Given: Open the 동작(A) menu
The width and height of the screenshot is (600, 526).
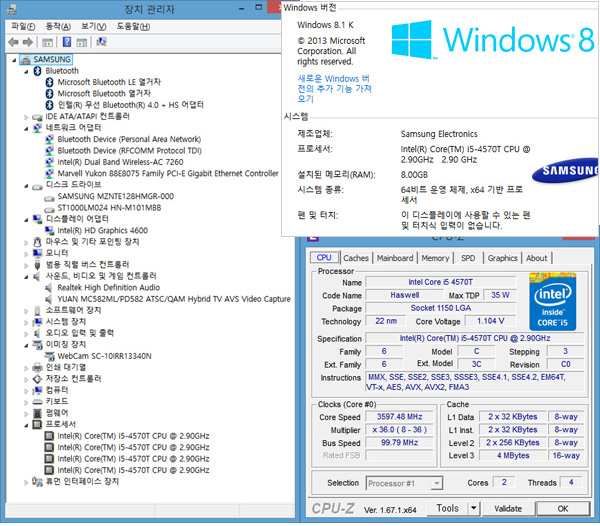Looking at the screenshot, I should tap(58, 26).
